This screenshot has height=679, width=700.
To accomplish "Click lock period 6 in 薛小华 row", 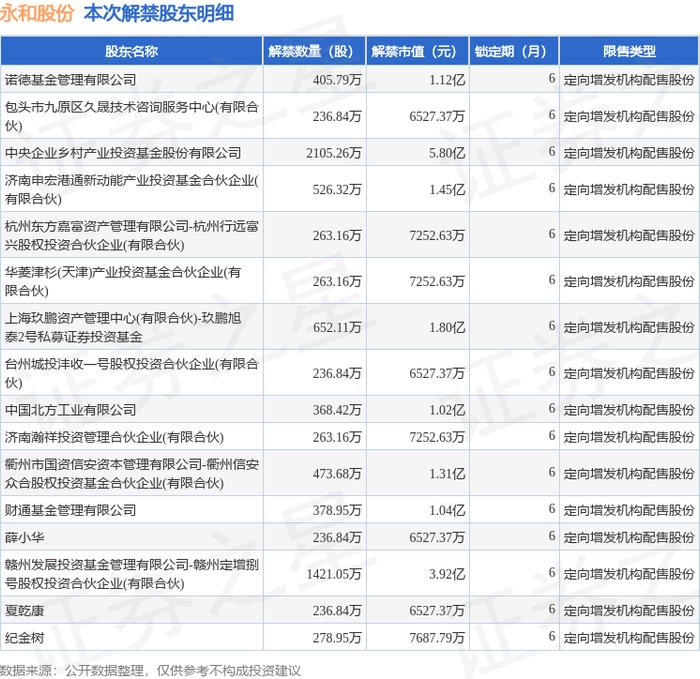I will pyautogui.click(x=552, y=536).
